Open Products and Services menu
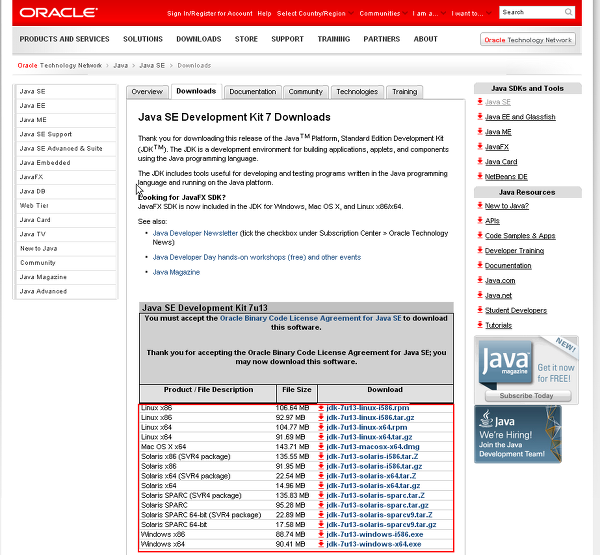This screenshot has width=600, height=555. pos(64,39)
